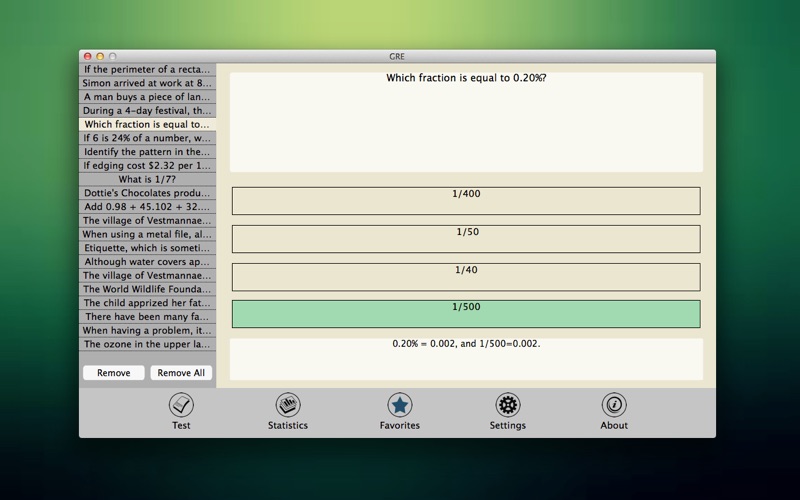Open the About info icon
The width and height of the screenshot is (800, 500).
click(614, 405)
